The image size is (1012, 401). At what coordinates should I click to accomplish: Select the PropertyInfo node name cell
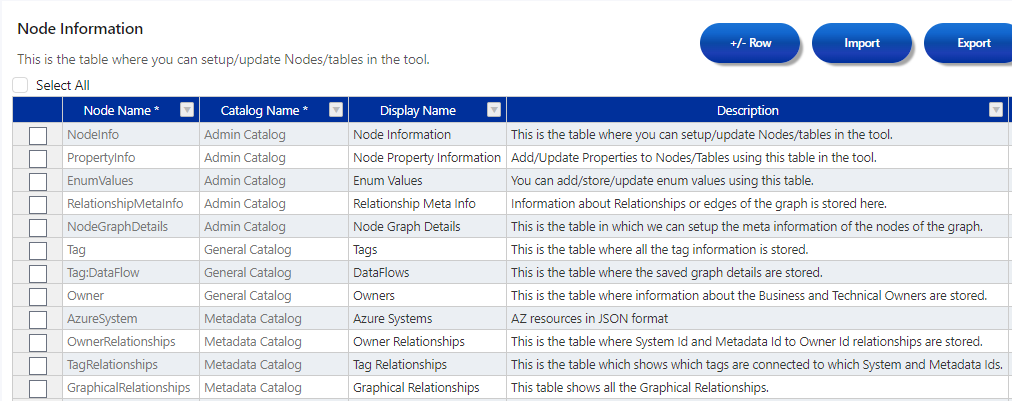point(131,158)
